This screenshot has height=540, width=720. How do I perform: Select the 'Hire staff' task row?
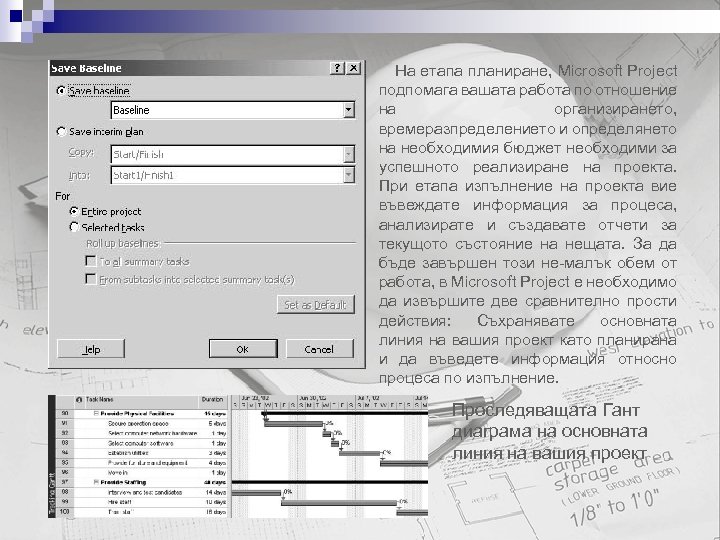click(x=119, y=502)
